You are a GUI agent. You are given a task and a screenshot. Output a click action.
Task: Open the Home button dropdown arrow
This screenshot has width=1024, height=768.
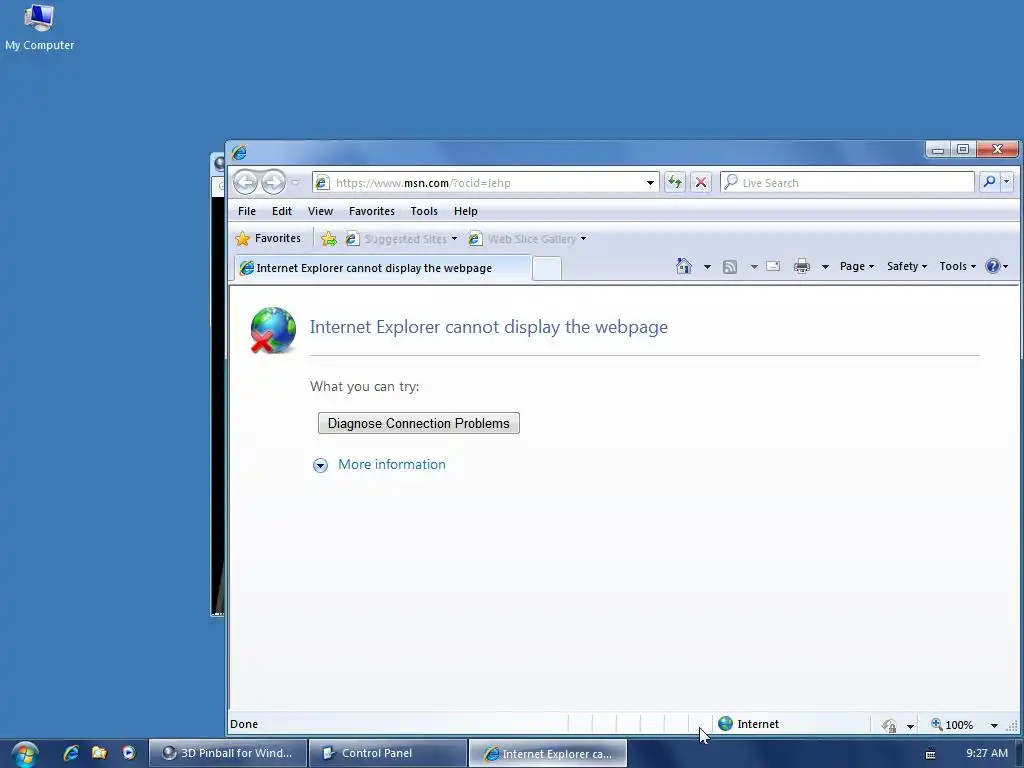707,266
